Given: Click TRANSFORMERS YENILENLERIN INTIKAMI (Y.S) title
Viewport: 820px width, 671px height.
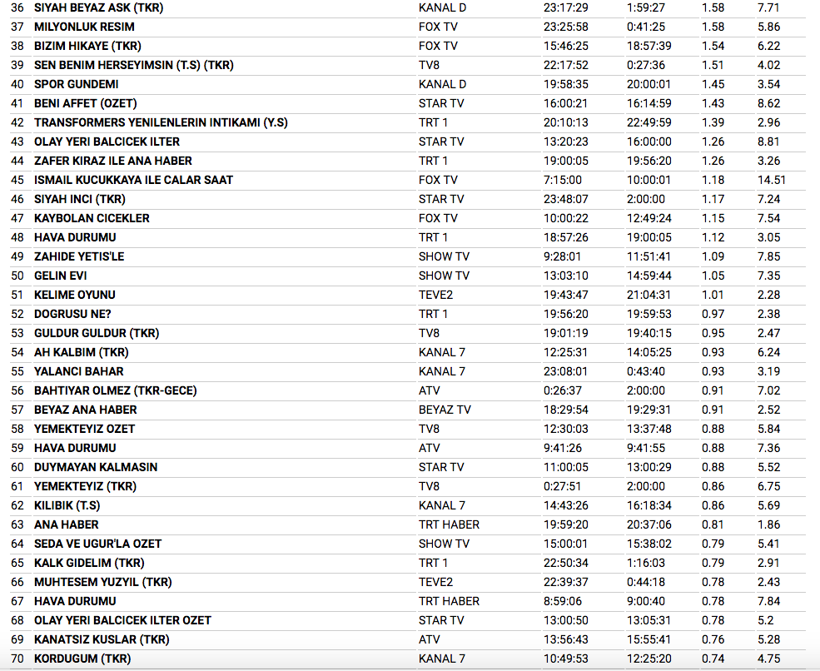Looking at the screenshot, I should pos(161,122).
